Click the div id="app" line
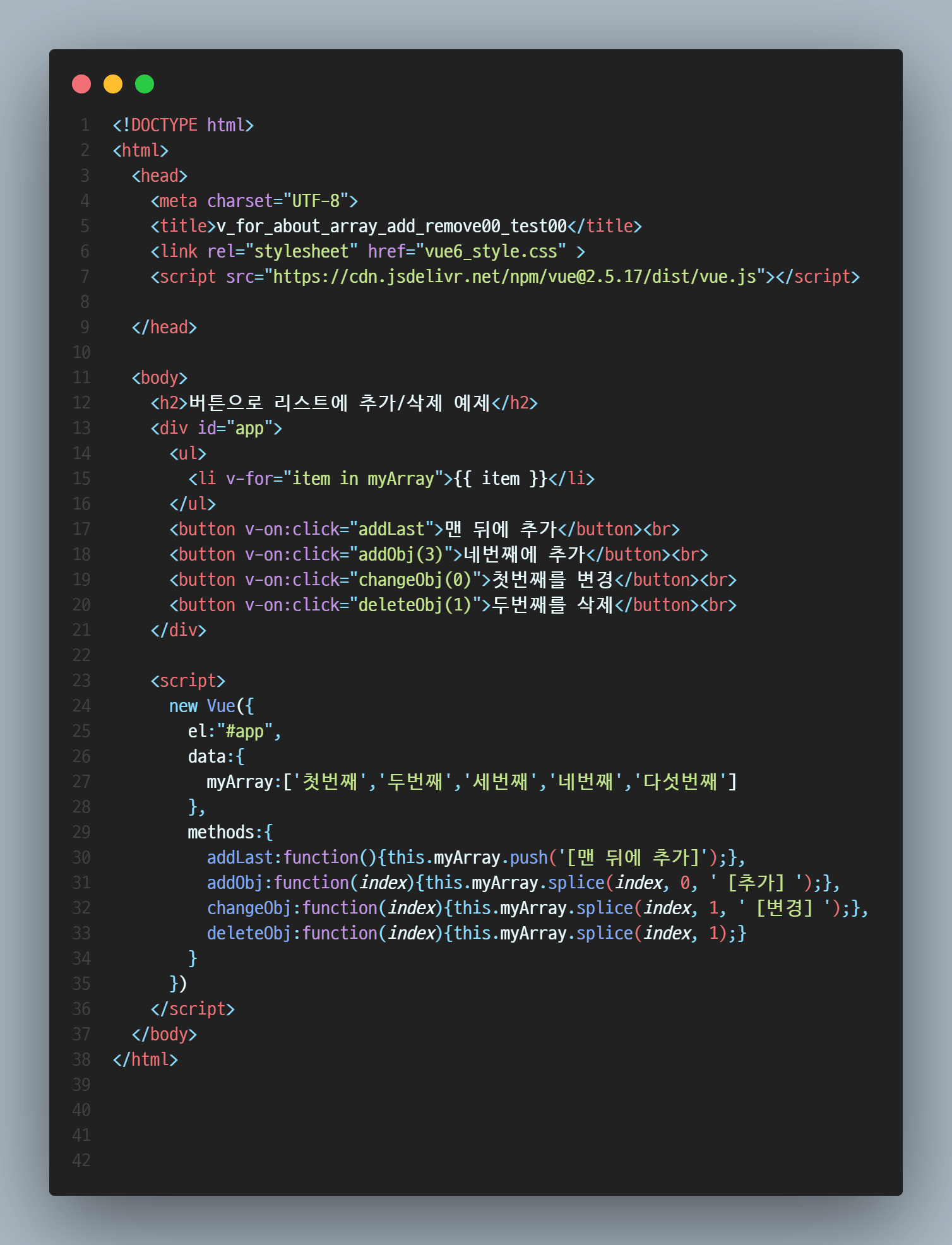Image resolution: width=952 pixels, height=1245 pixels. pos(217,428)
